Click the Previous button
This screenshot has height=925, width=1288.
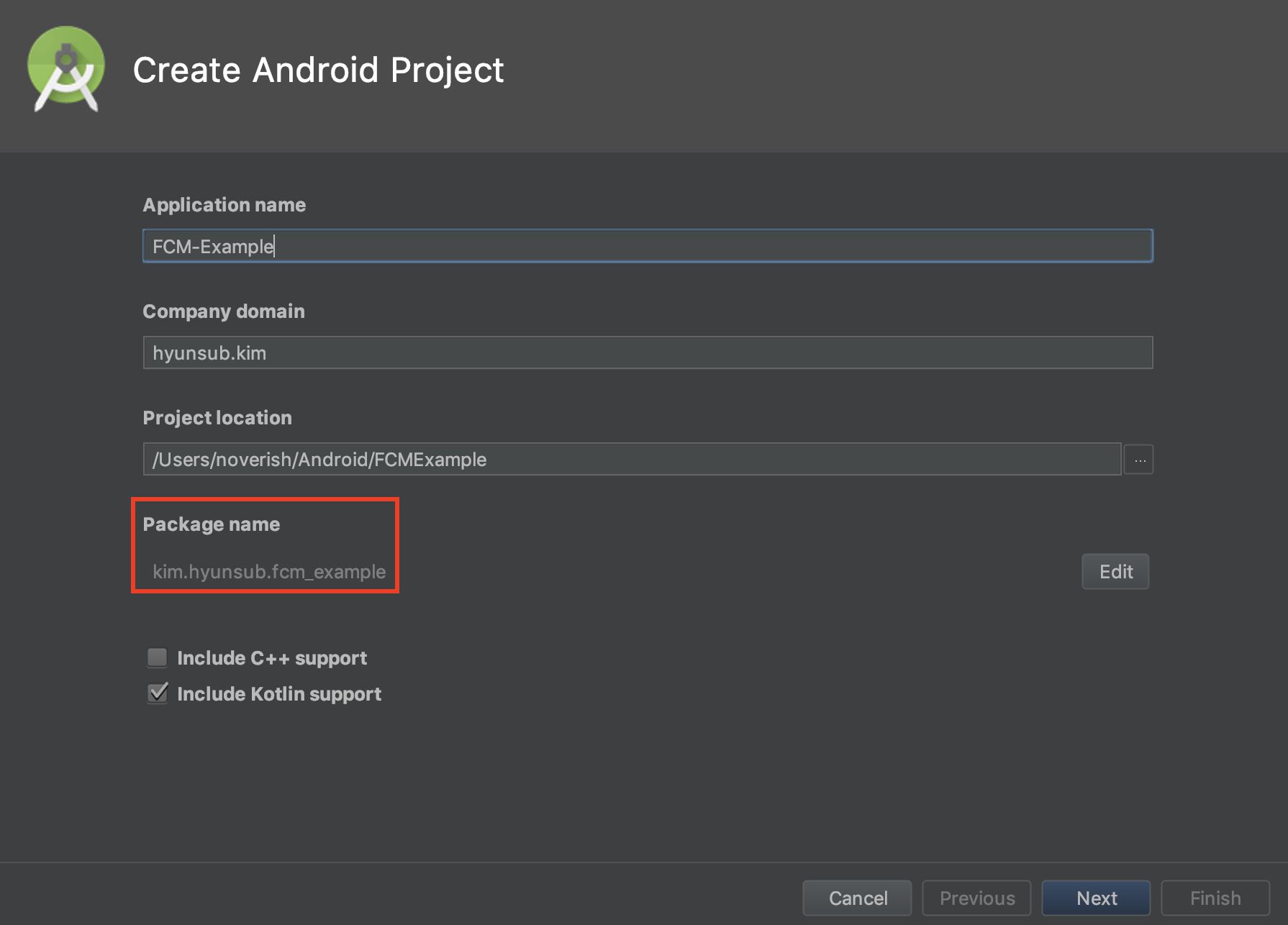click(976, 898)
